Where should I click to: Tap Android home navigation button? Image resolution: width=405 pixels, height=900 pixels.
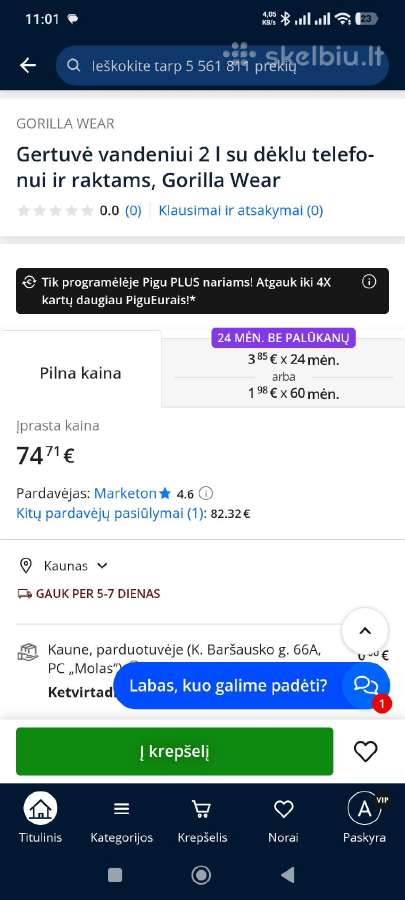[201, 874]
